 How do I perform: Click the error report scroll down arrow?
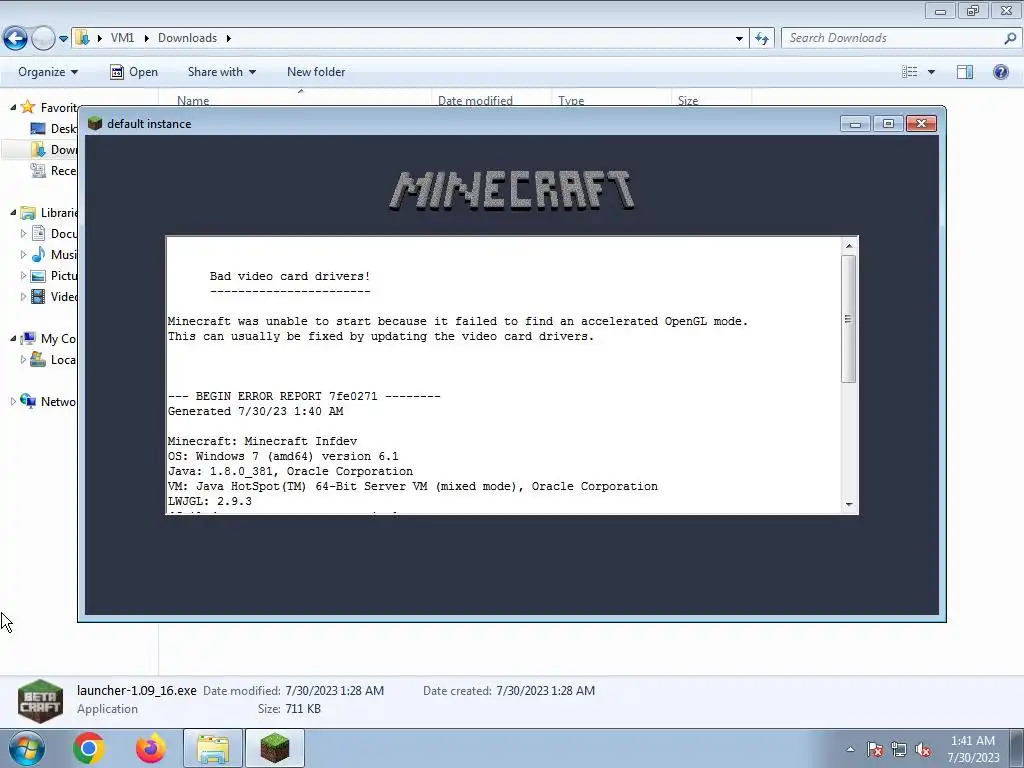tap(849, 504)
